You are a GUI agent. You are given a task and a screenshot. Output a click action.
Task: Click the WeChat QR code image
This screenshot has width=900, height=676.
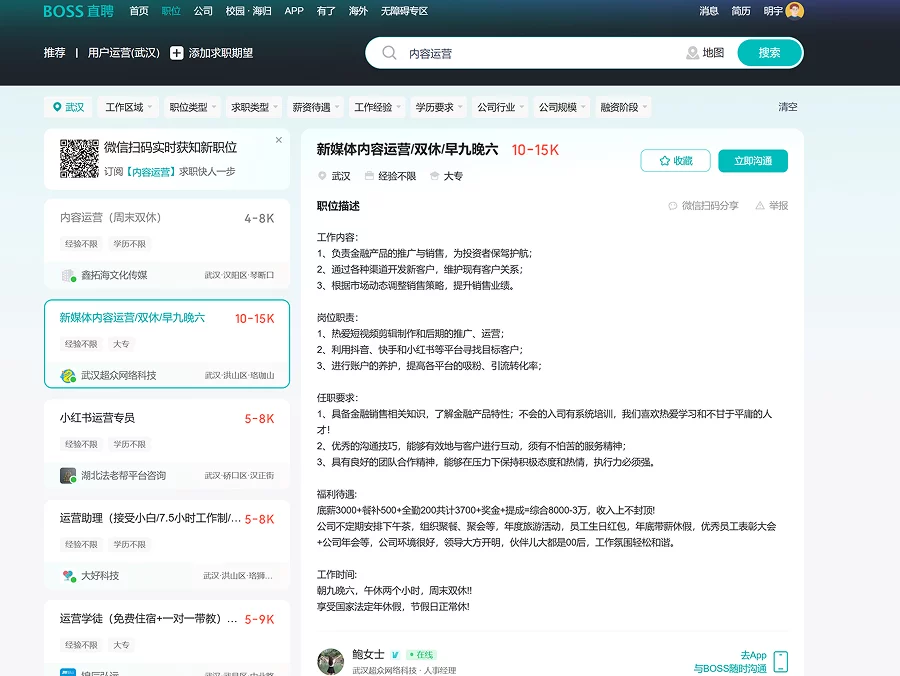coord(78,158)
